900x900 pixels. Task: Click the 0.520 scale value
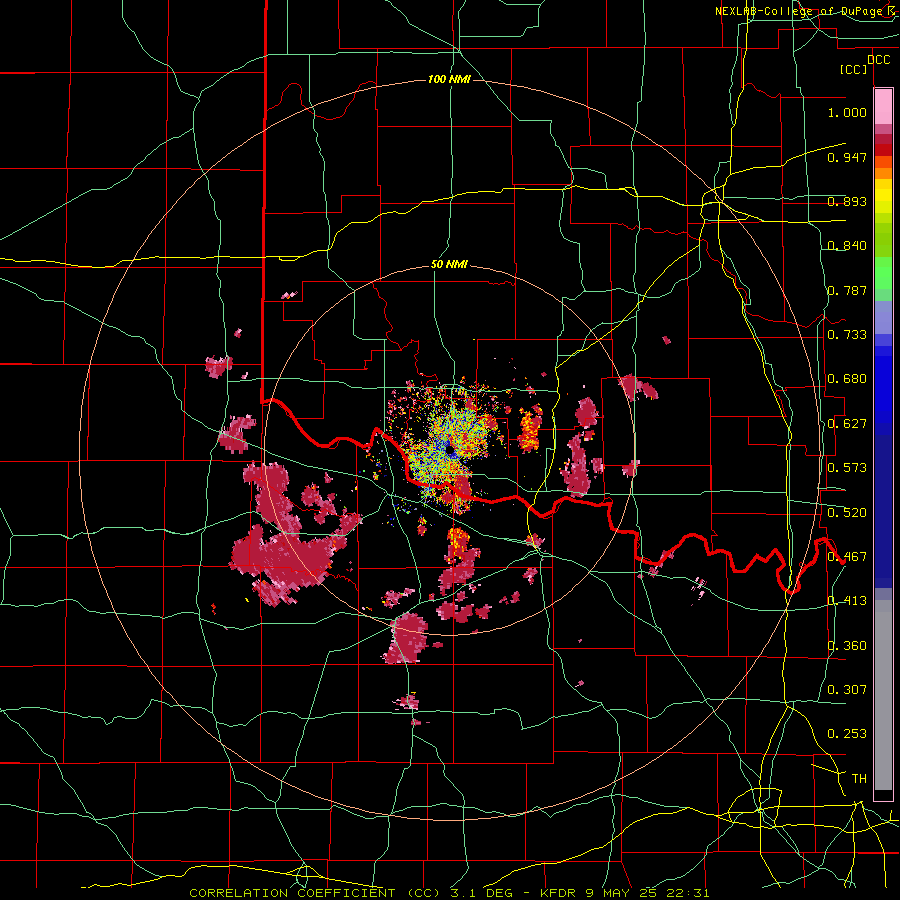click(x=847, y=512)
